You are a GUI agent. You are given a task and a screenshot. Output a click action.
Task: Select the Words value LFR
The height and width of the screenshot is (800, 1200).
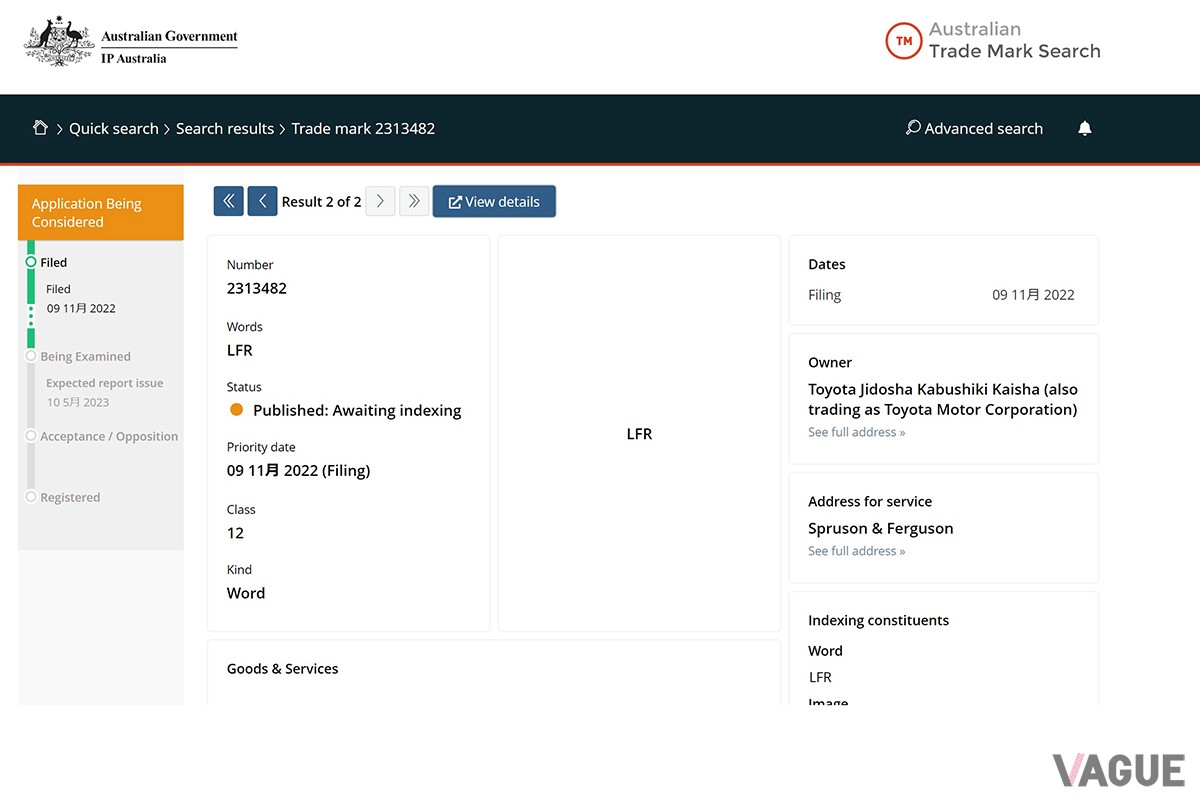pyautogui.click(x=240, y=350)
